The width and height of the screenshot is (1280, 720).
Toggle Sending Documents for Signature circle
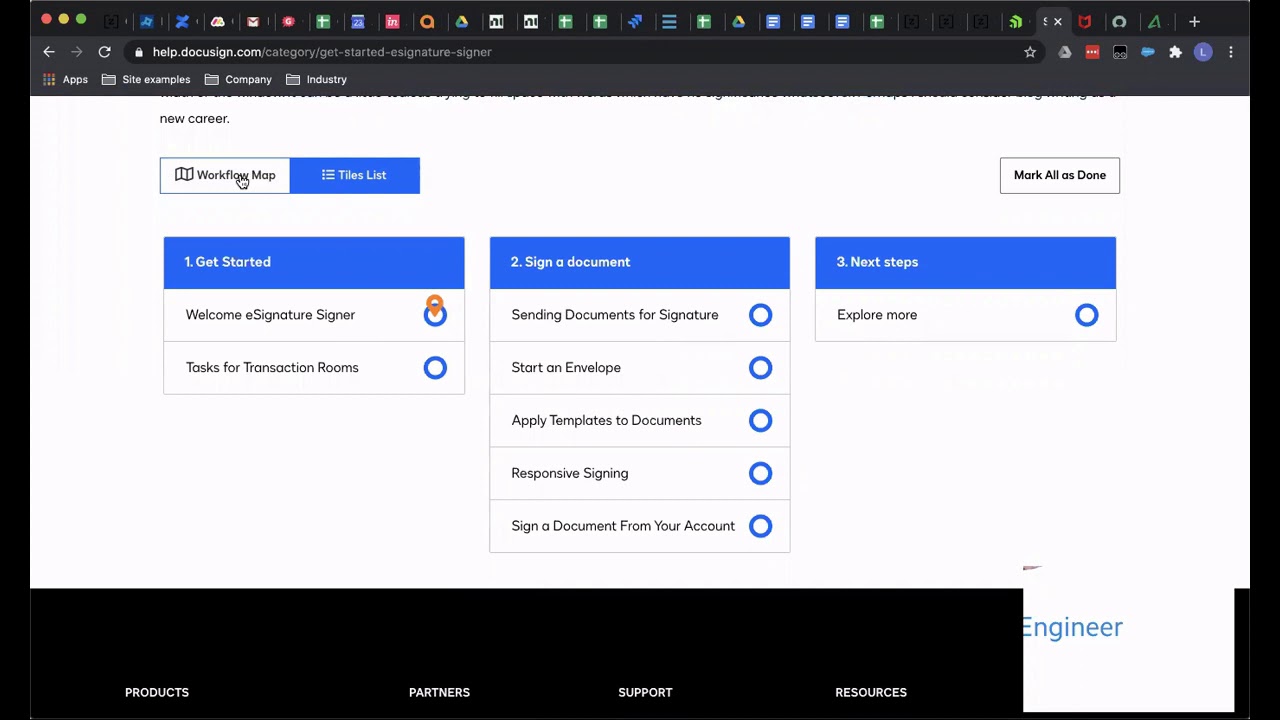[761, 315]
